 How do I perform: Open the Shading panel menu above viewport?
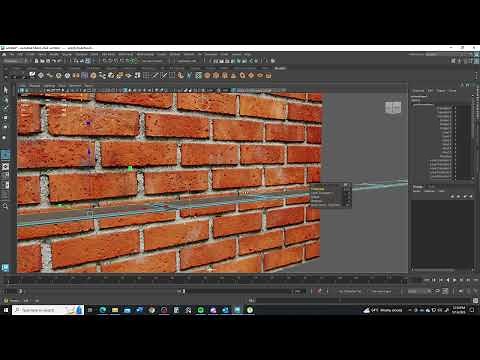[35, 86]
